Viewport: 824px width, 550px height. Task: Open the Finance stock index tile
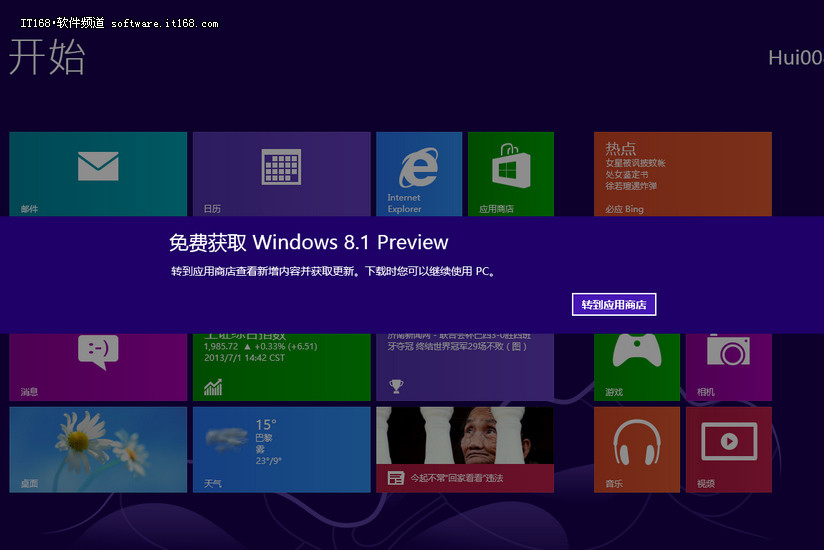pyautogui.click(x=281, y=367)
